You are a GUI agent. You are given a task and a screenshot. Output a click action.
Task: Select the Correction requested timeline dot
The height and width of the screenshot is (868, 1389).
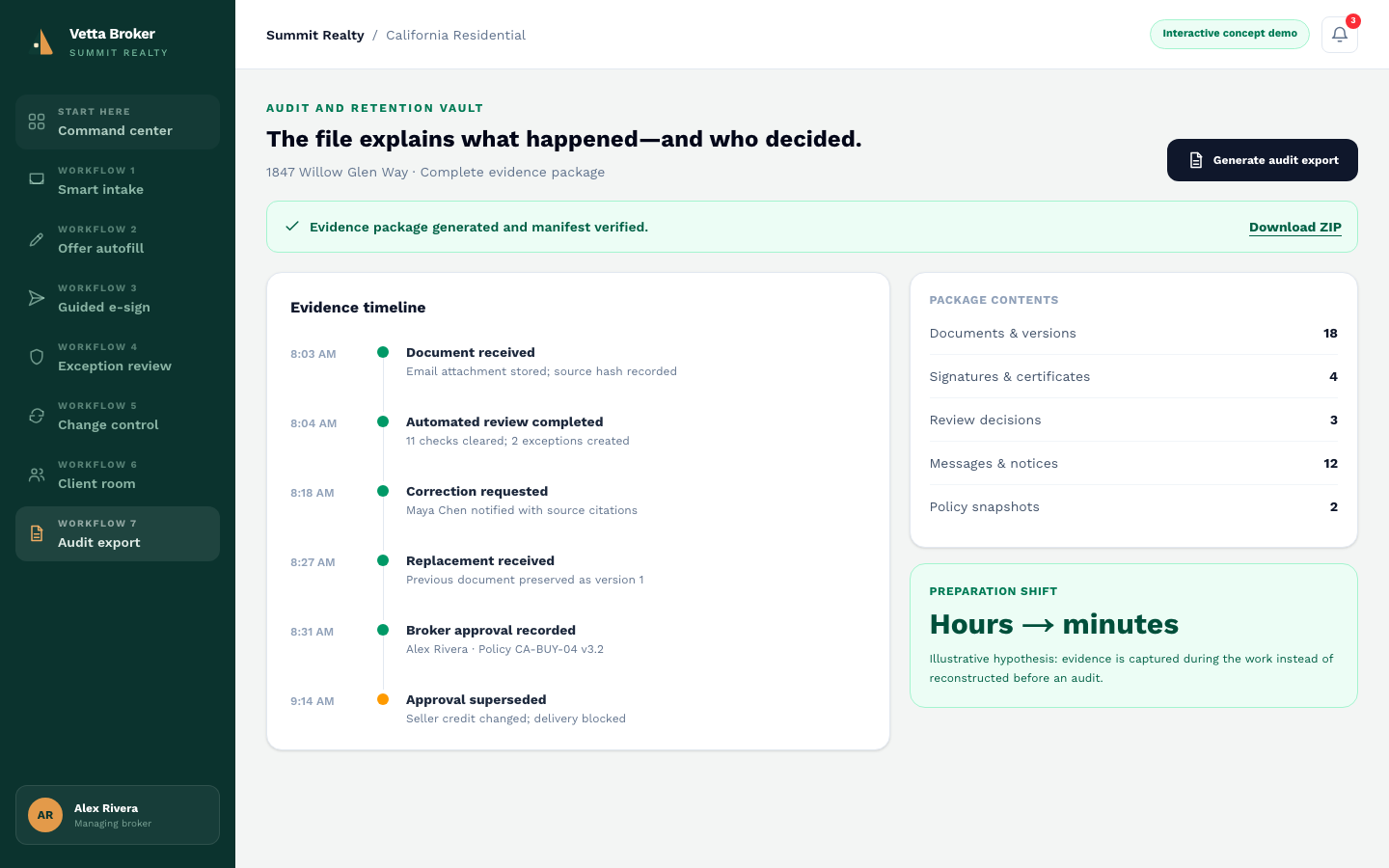coord(383,491)
